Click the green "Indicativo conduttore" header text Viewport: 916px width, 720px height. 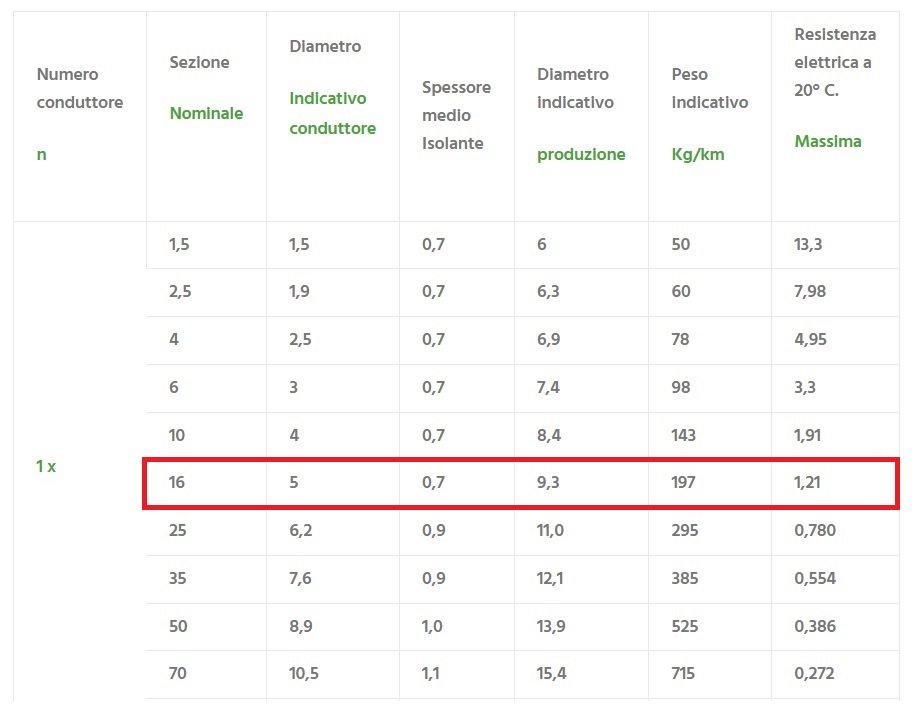332,113
